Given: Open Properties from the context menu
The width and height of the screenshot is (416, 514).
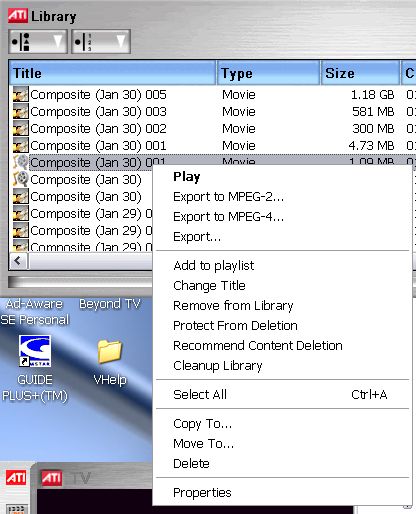Looking at the screenshot, I should pos(202,493).
